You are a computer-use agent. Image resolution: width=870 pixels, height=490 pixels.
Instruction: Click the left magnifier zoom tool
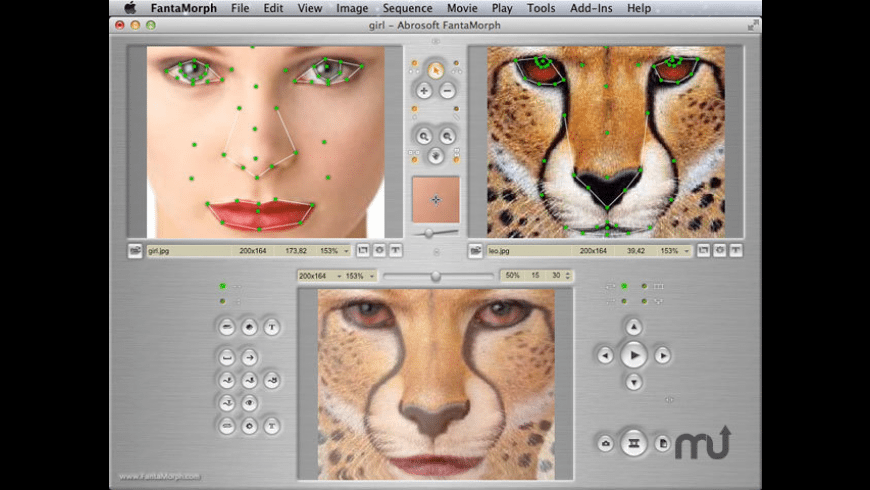424,136
